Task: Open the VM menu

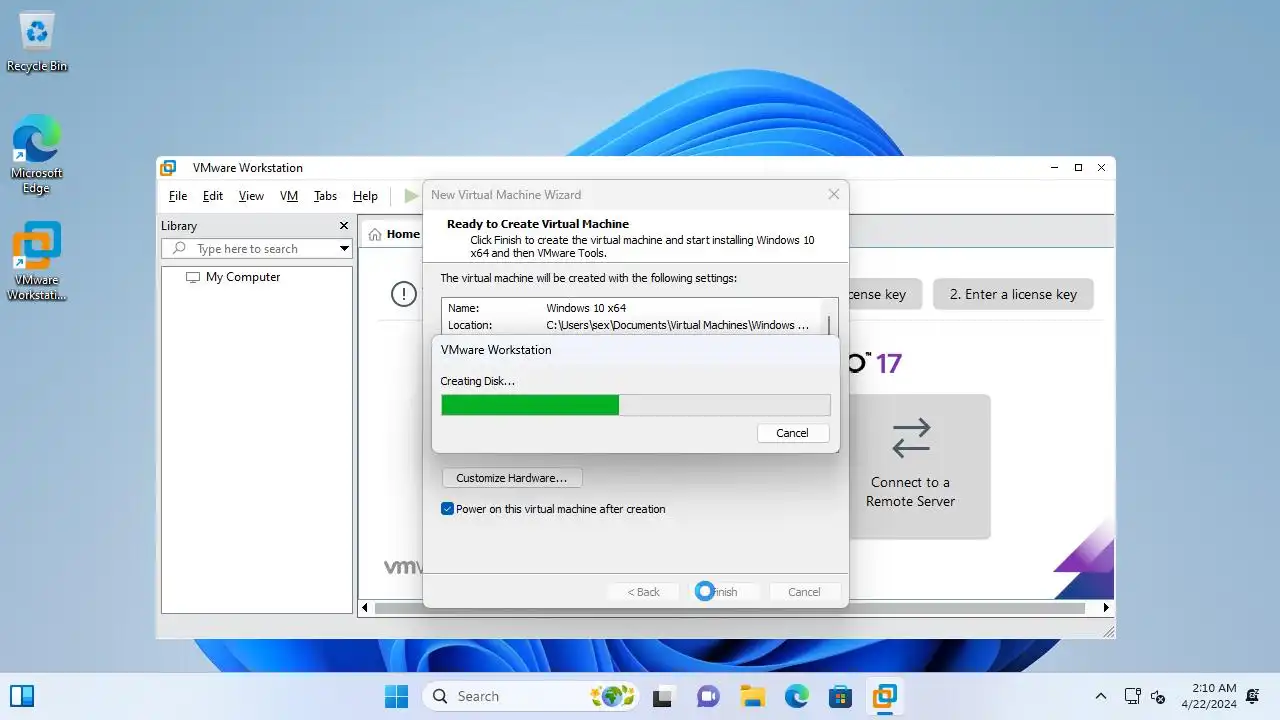Action: tap(289, 196)
